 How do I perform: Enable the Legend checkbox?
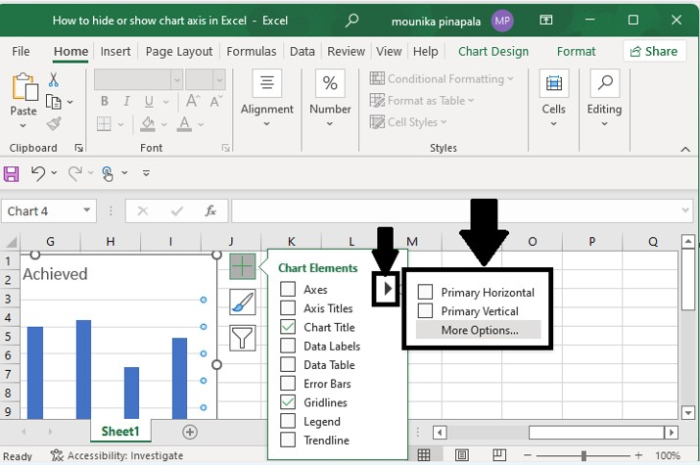click(x=288, y=421)
